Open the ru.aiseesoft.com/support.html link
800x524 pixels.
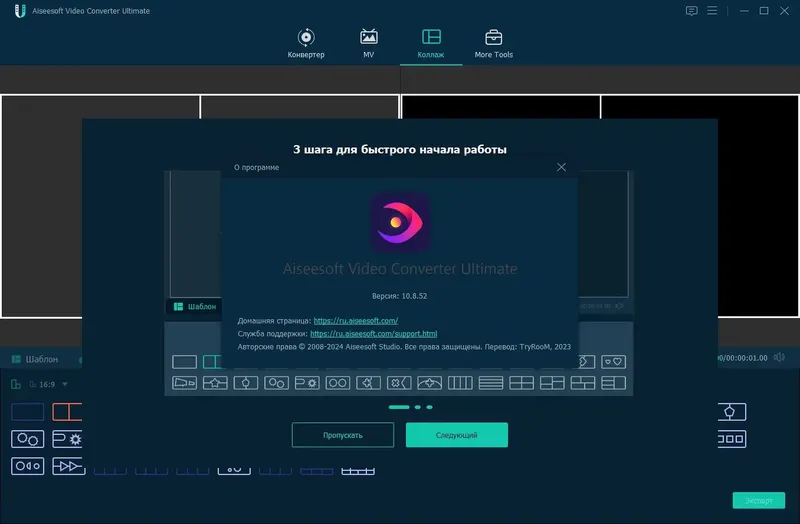[373, 334]
